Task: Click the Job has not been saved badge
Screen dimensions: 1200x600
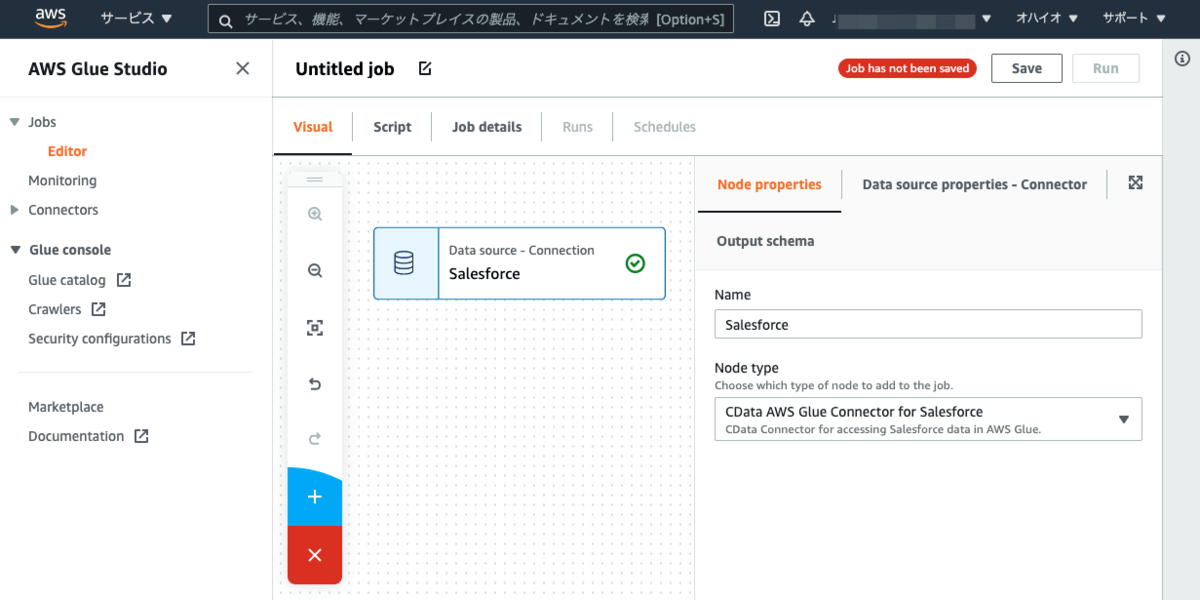Action: click(x=907, y=68)
